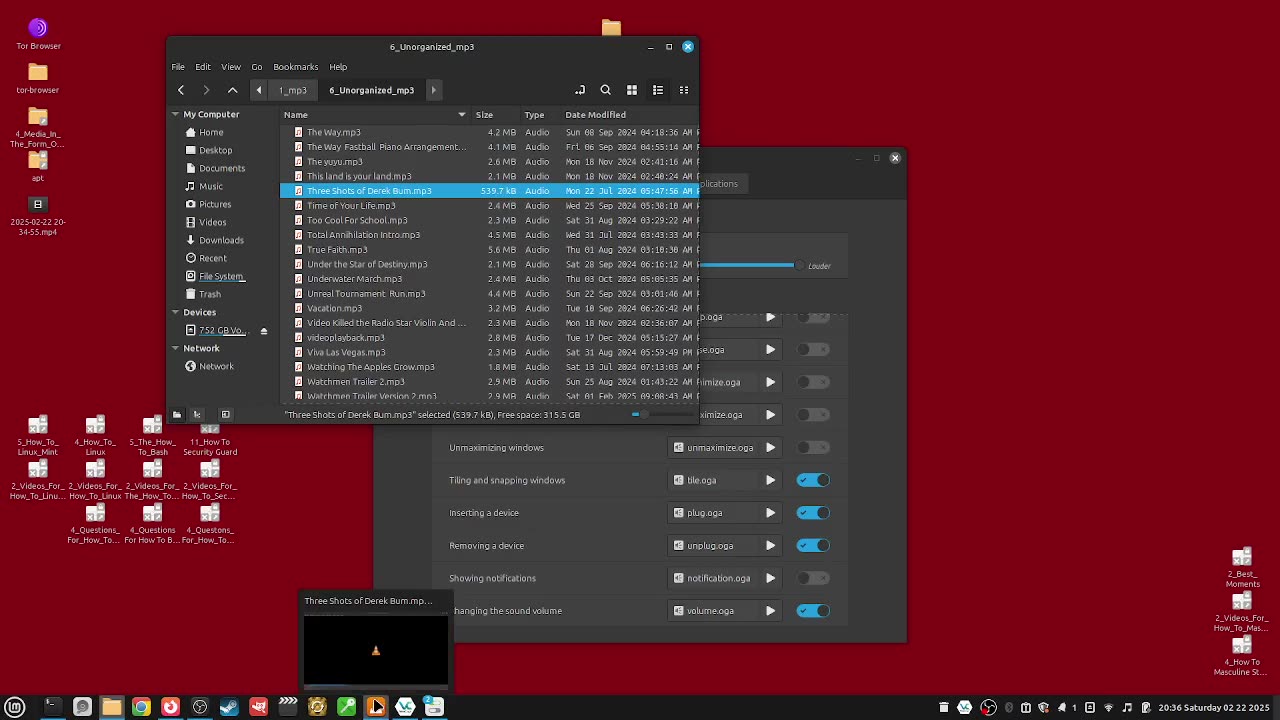Open the network tray icon
This screenshot has width=1280, height=720.
tap(1109, 707)
